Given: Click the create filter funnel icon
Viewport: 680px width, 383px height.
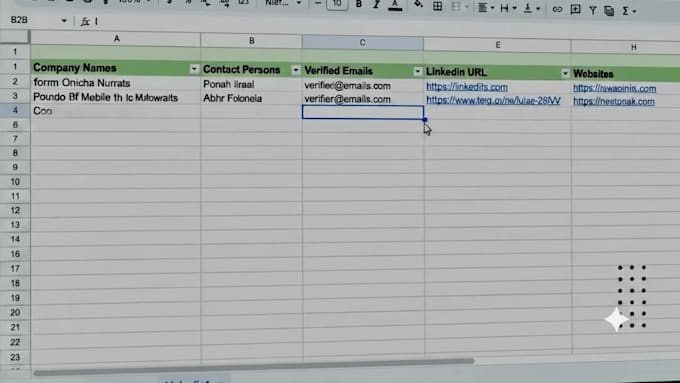Looking at the screenshot, I should [592, 10].
